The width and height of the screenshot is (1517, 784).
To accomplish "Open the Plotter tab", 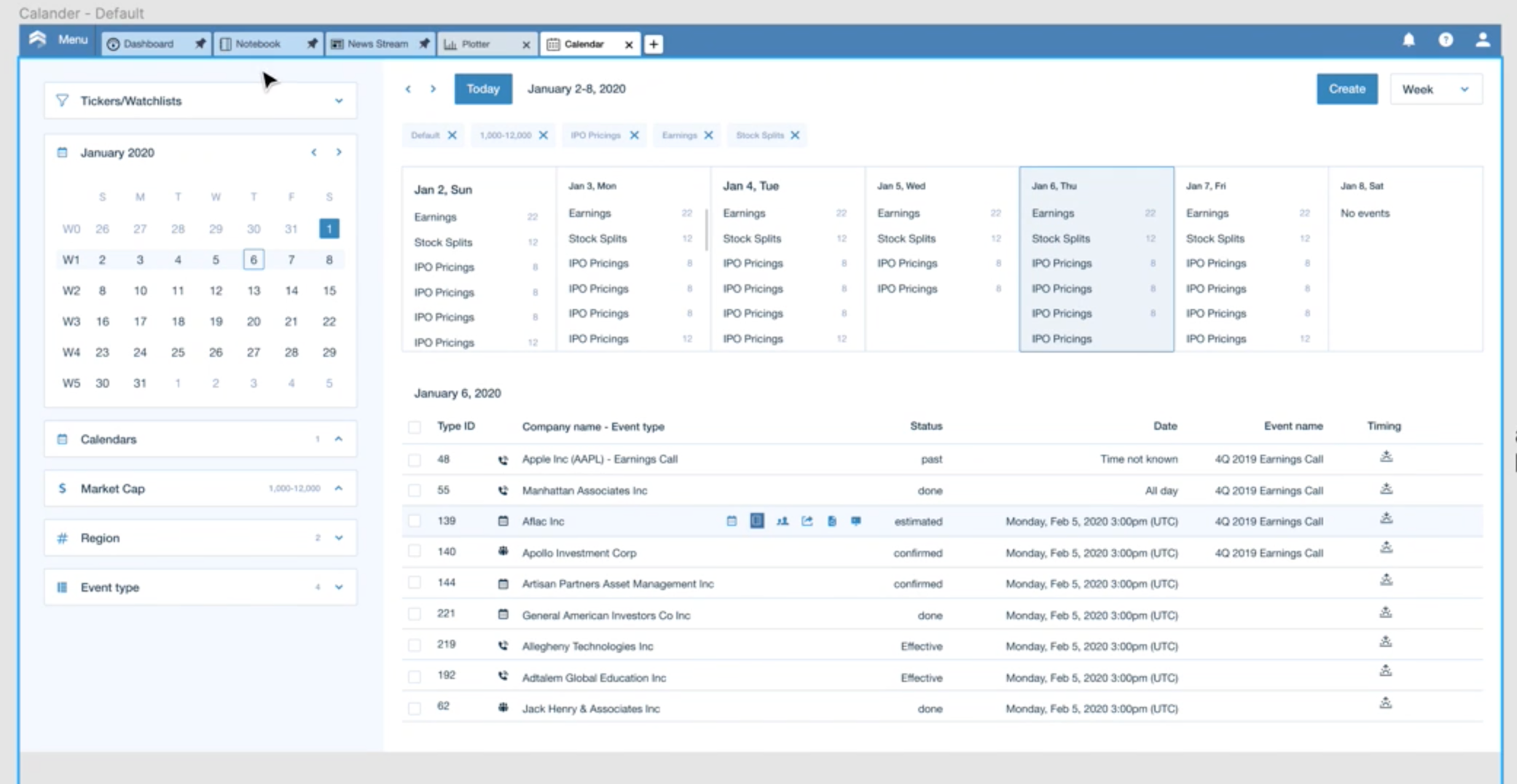I will (x=476, y=44).
